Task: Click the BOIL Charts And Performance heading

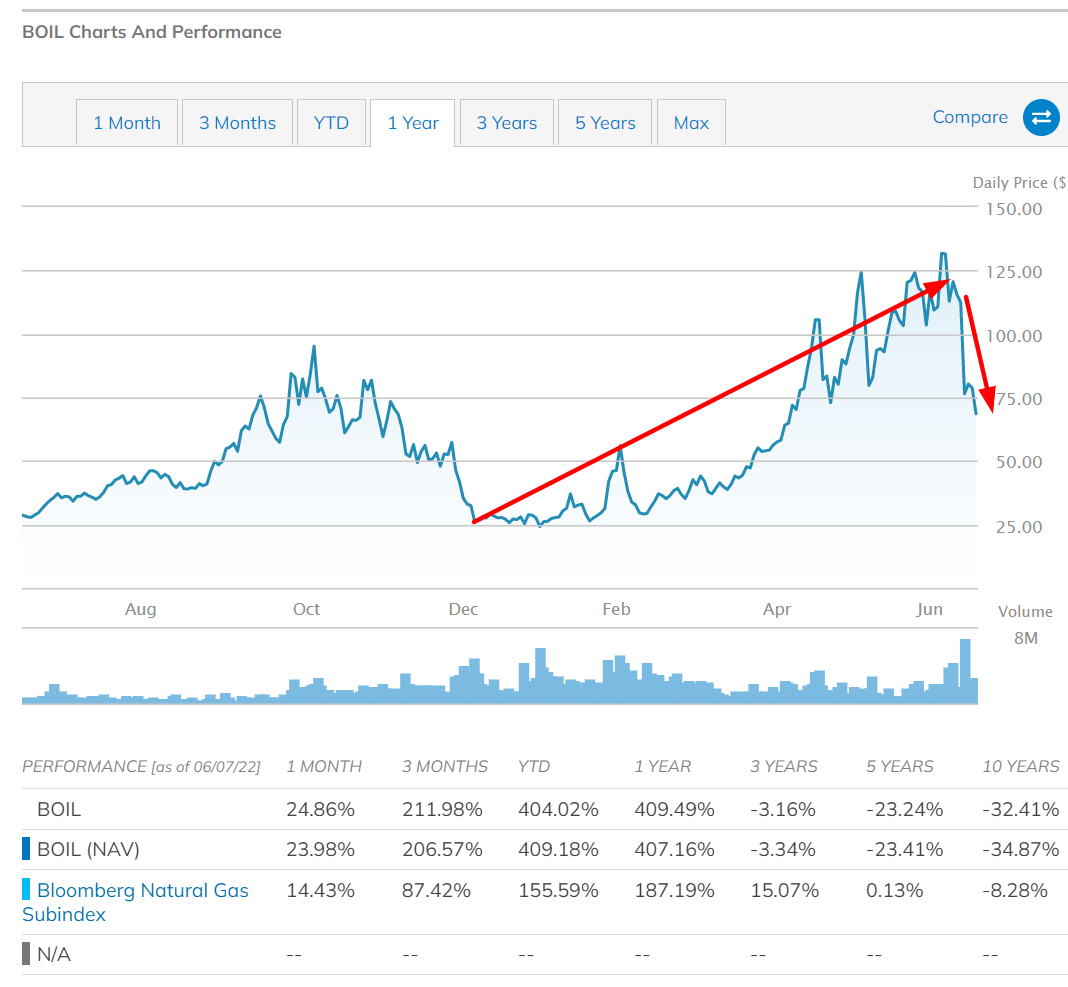Action: tap(152, 32)
